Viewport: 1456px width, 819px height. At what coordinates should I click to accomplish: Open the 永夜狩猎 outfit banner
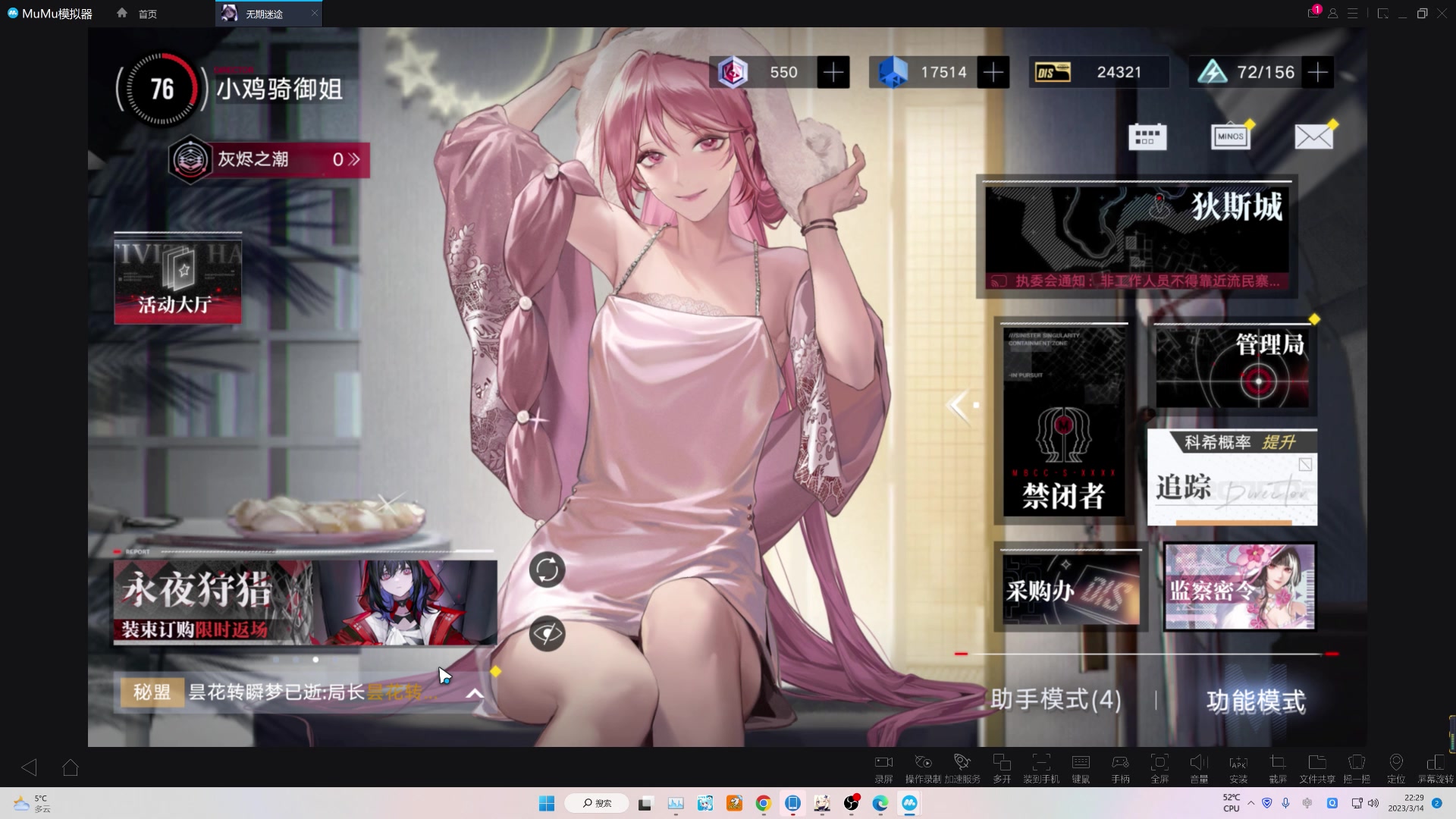[305, 603]
